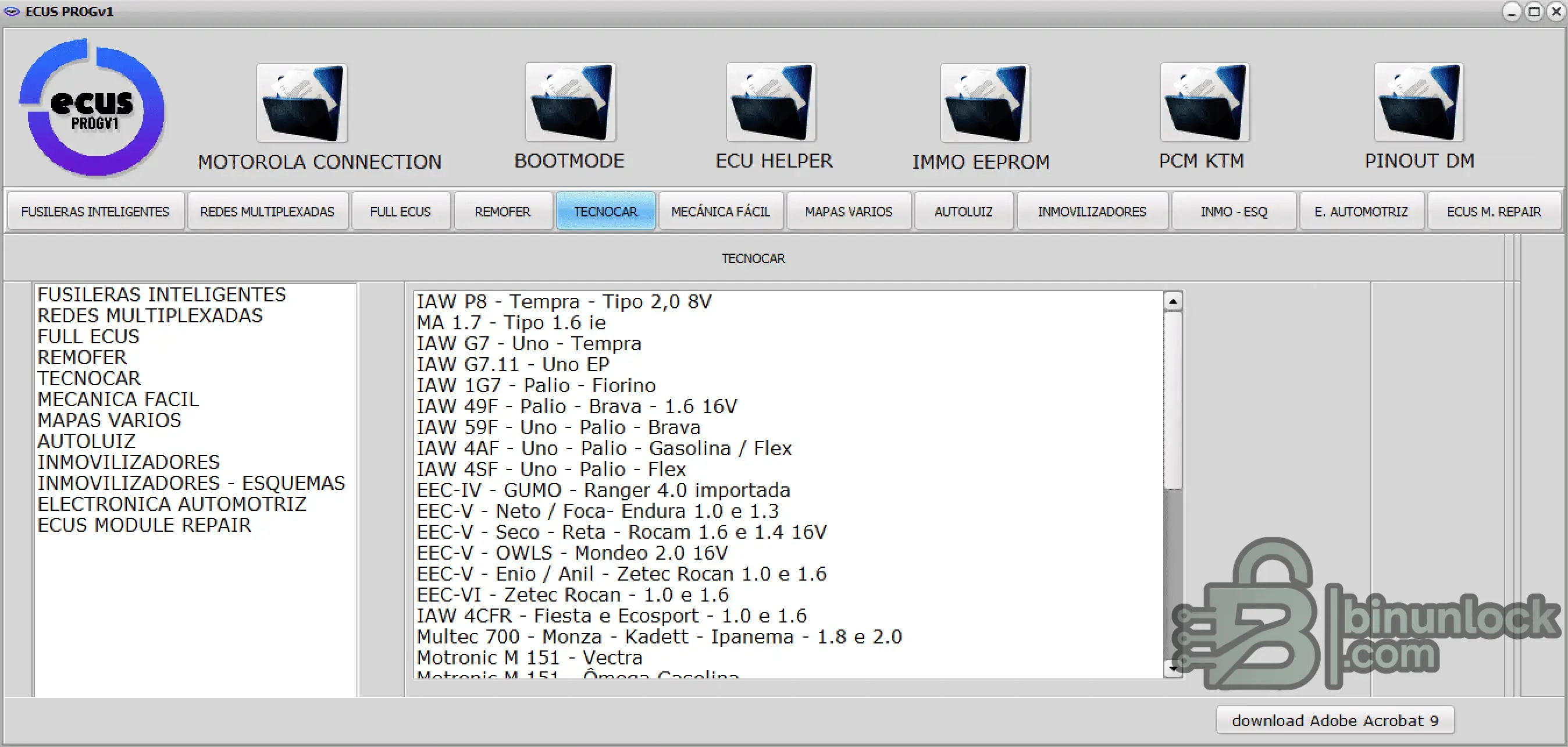Open the ECUS M. REPAIR tab
The width and height of the screenshot is (1568, 747).
(x=1494, y=212)
